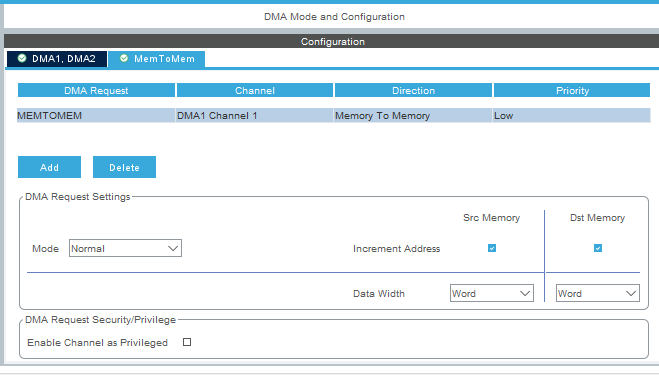Click the Low priority cell
Image resolution: width=659 pixels, height=375 pixels.
coord(572,115)
